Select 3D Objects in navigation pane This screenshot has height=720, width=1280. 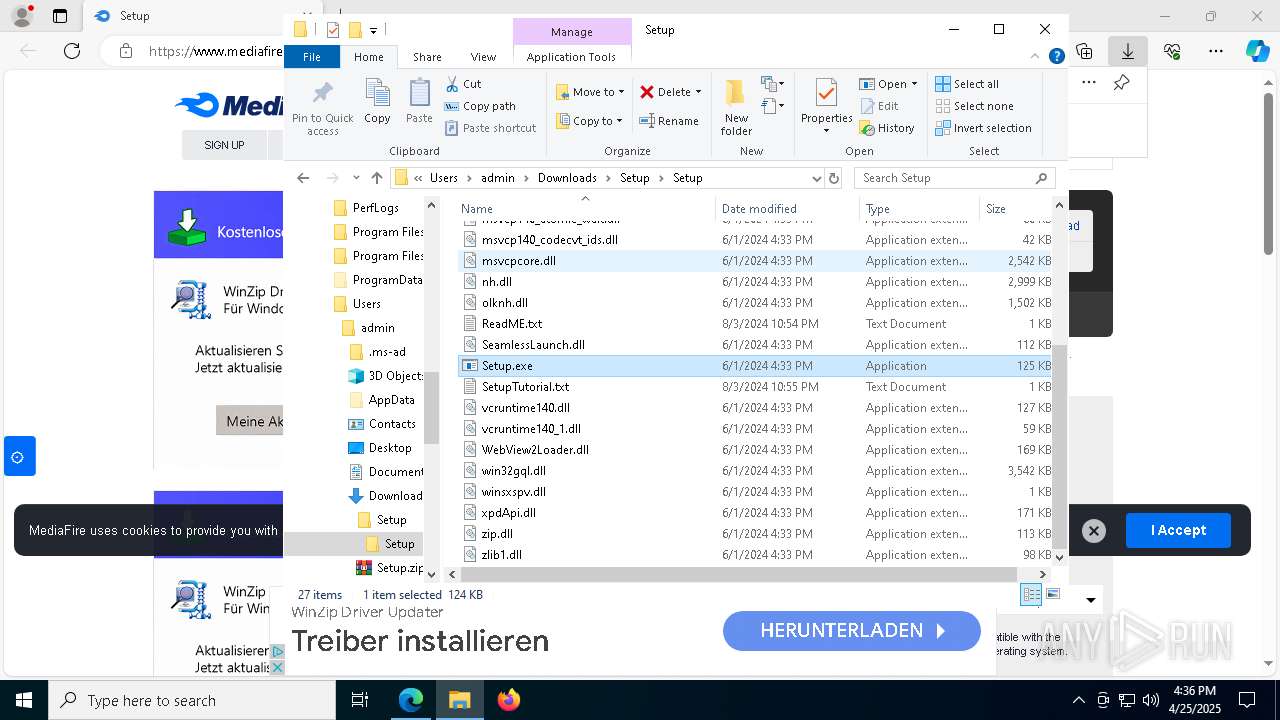[x=386, y=376]
